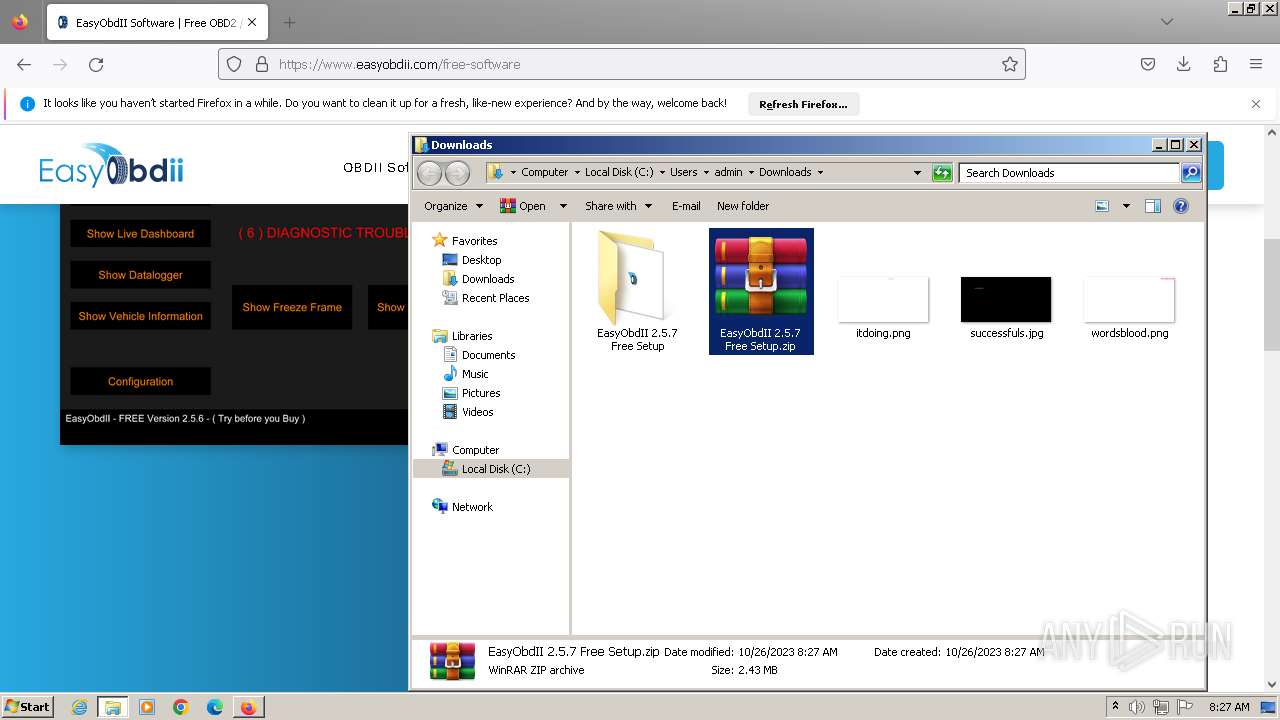Select Network in the navigation pane
The width and height of the screenshot is (1280, 720).
point(472,507)
